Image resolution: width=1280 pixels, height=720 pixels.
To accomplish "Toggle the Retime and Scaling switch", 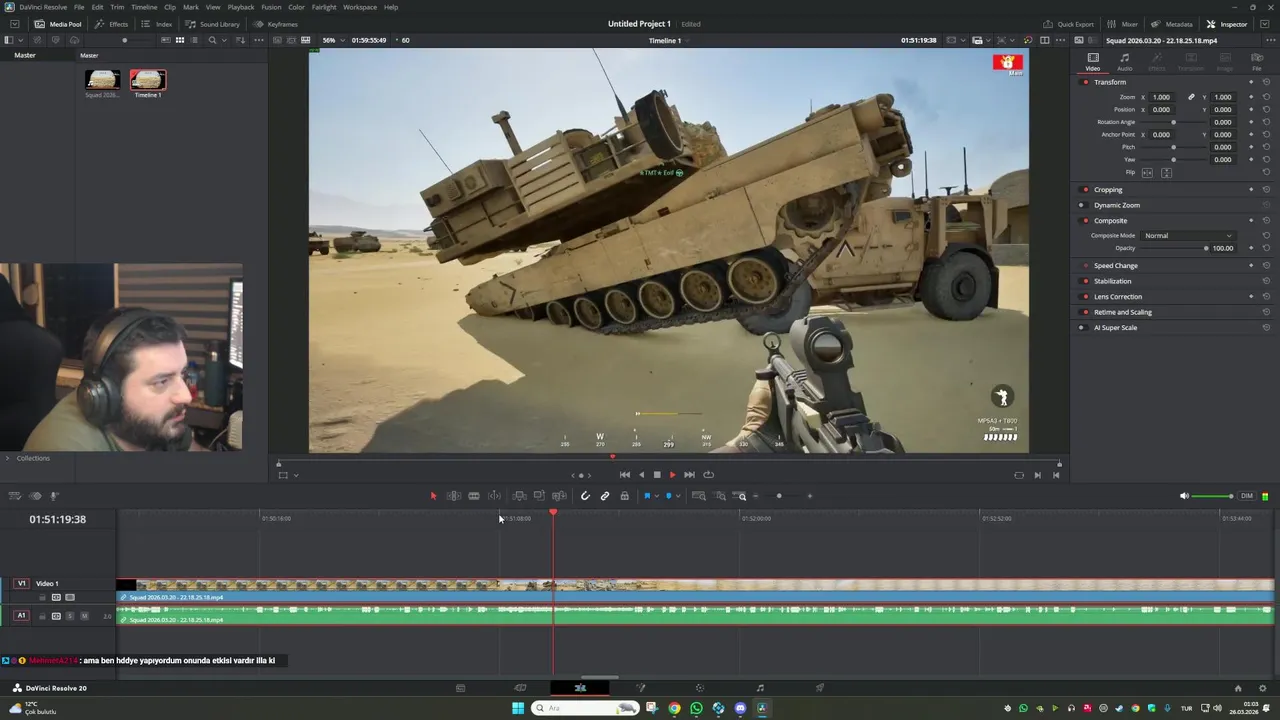I will 1085,312.
